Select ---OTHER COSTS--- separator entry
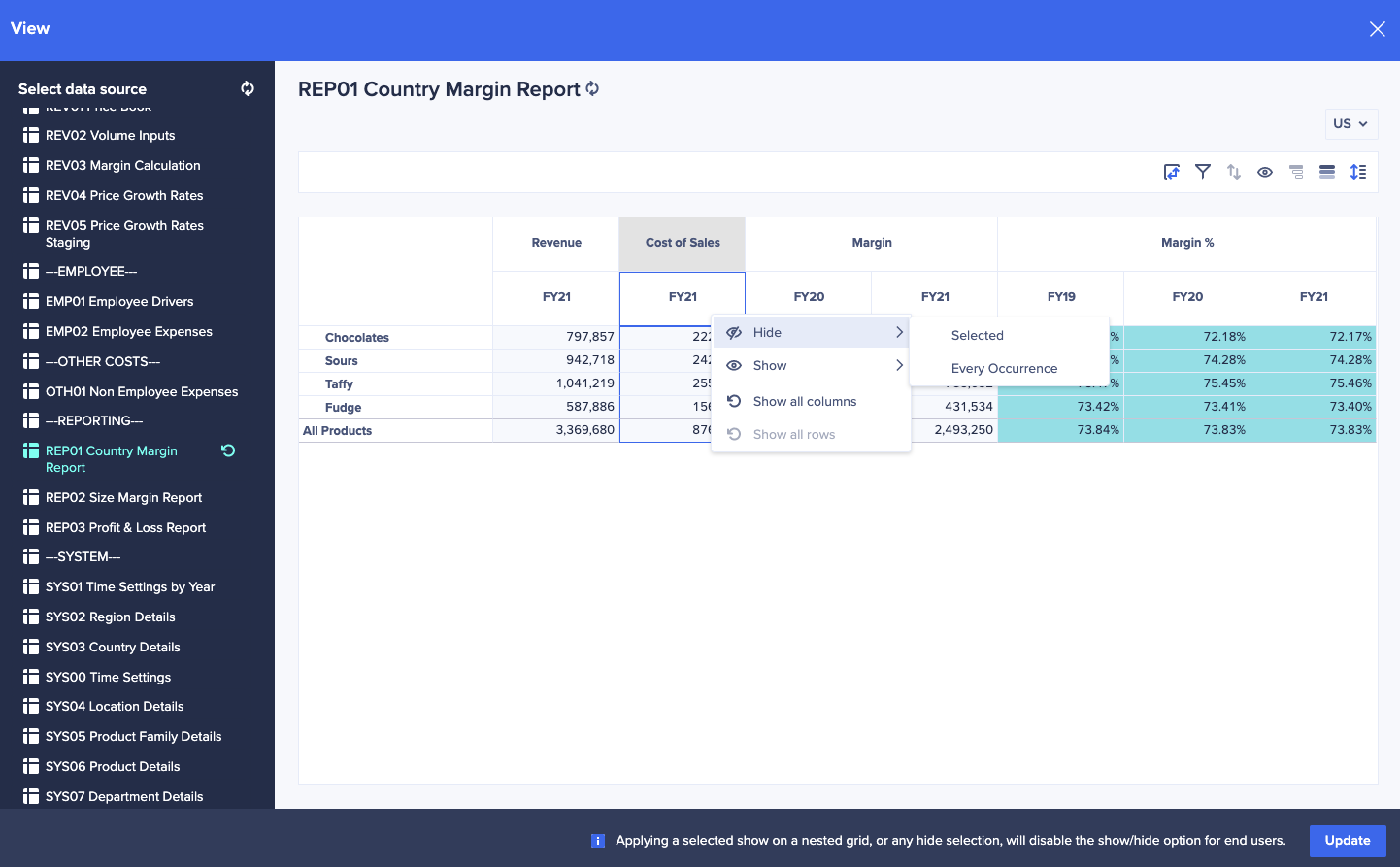 tap(103, 361)
